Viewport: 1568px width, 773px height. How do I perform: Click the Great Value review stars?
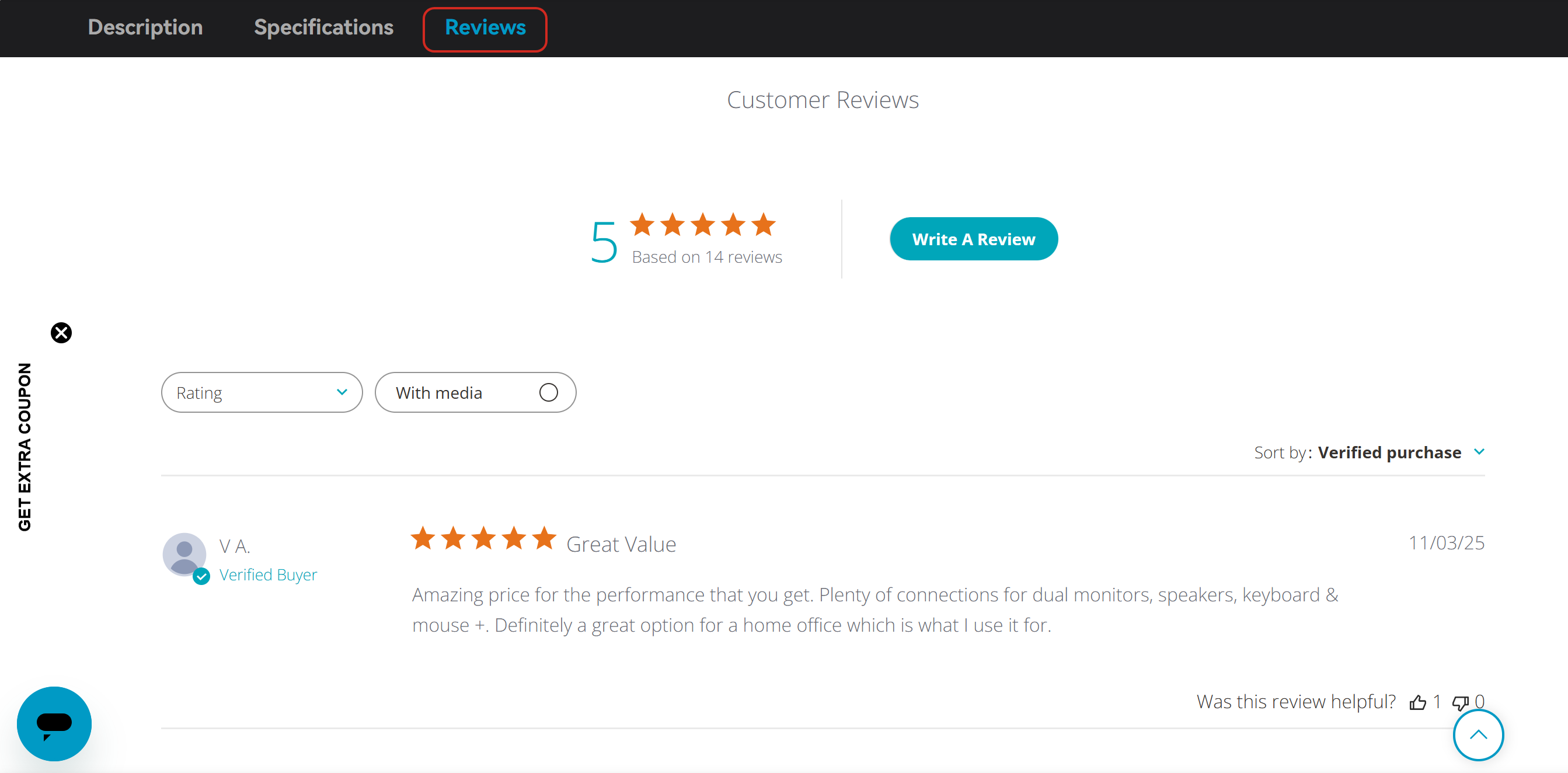pyautogui.click(x=483, y=539)
